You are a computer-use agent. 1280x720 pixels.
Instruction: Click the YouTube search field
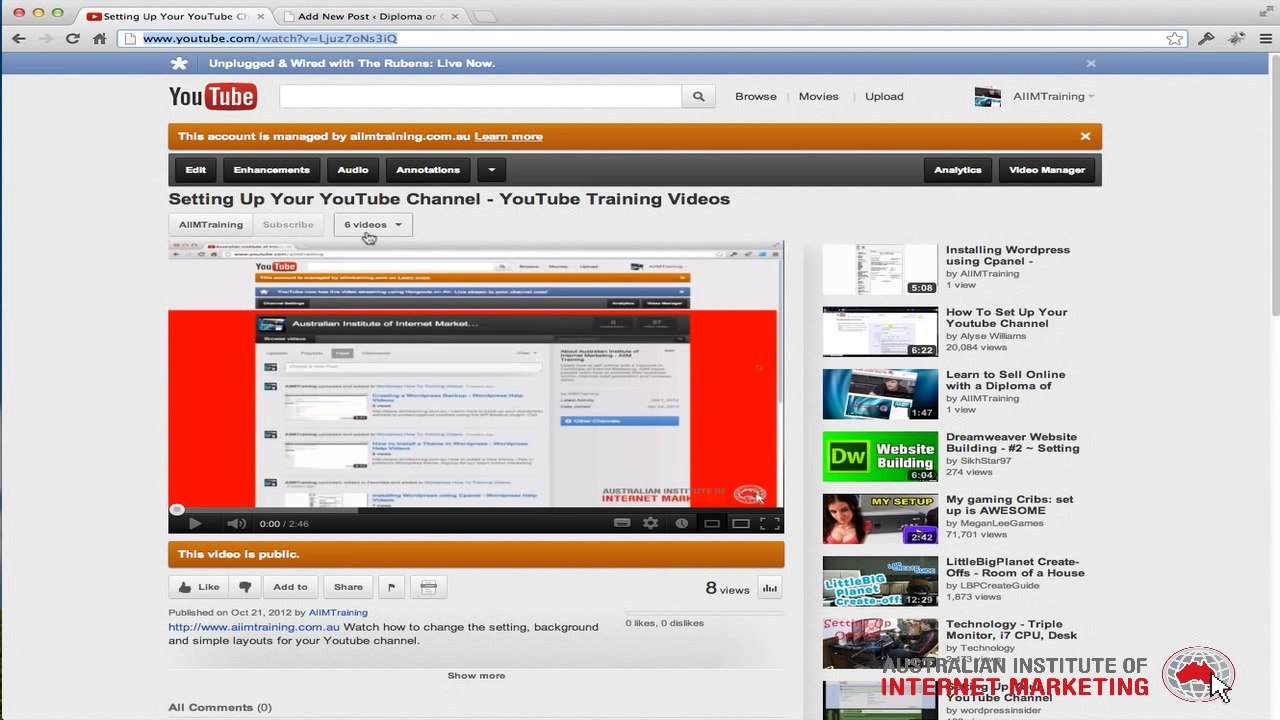click(480, 96)
